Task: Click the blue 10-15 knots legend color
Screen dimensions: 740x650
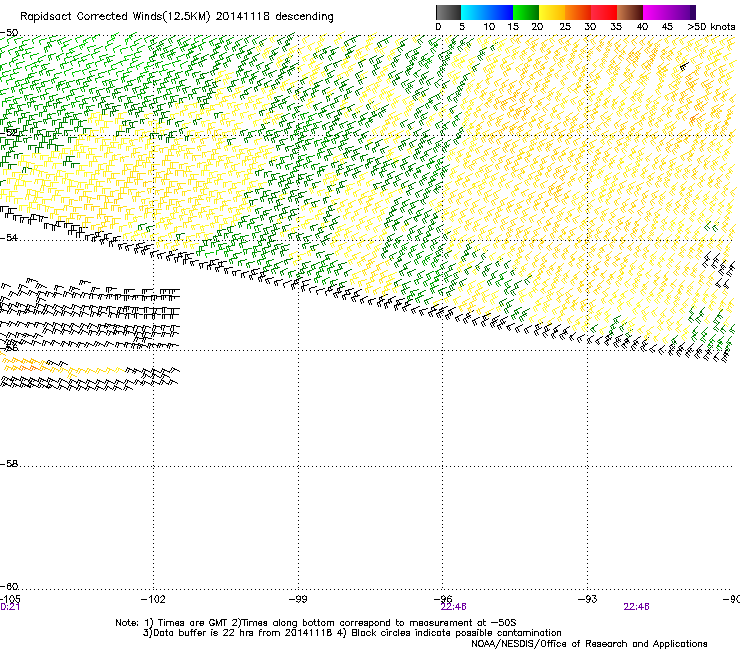Action: point(500,12)
